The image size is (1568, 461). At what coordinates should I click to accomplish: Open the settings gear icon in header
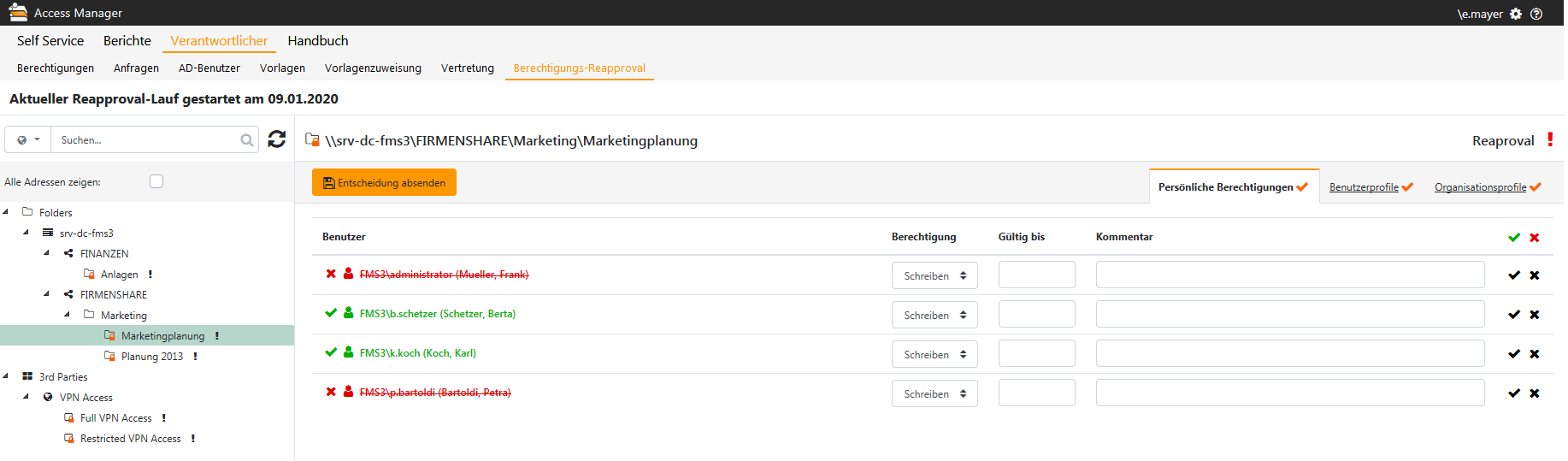[x=1516, y=14]
